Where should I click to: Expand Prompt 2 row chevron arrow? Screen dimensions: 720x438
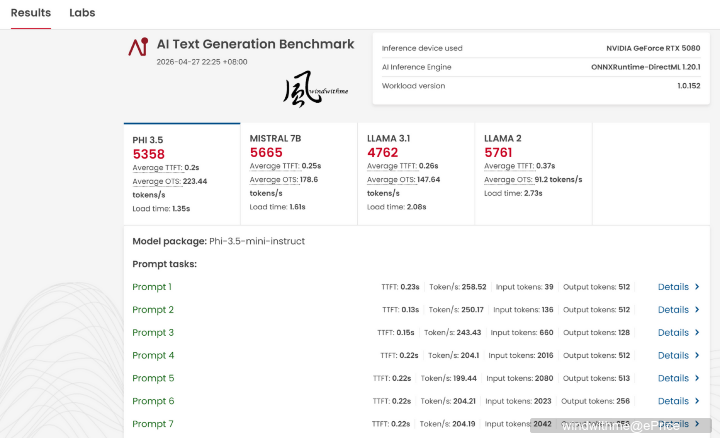[x=697, y=310]
